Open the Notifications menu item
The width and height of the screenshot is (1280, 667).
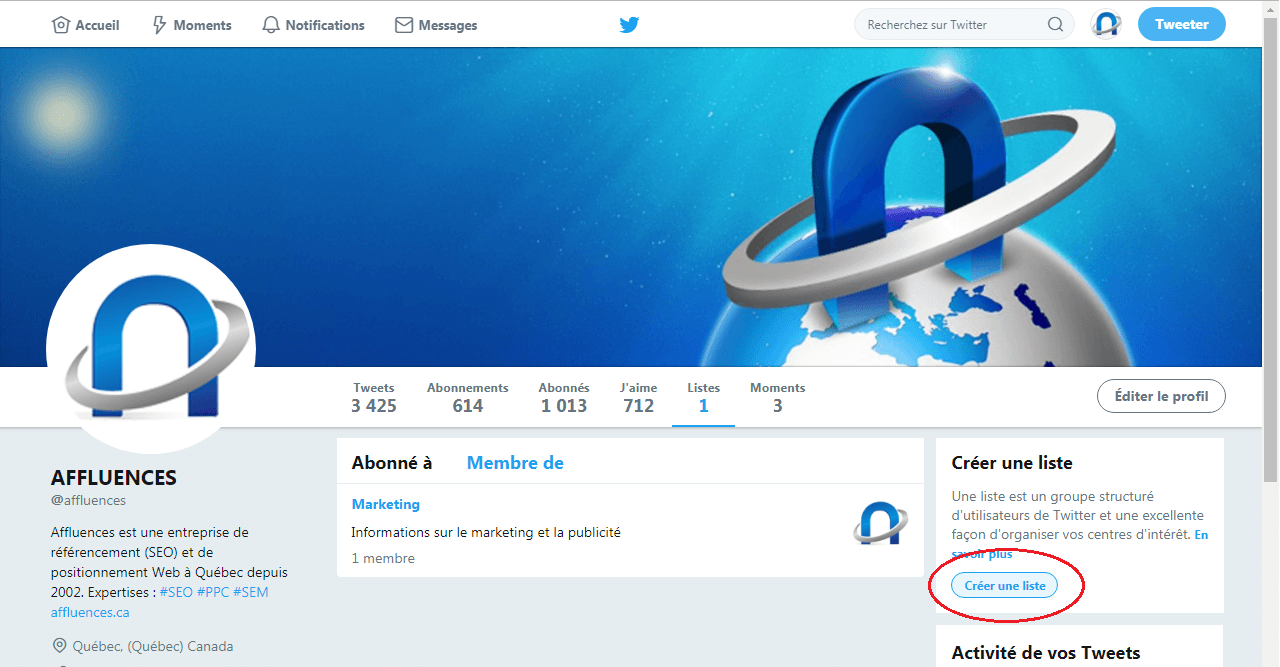pos(313,25)
